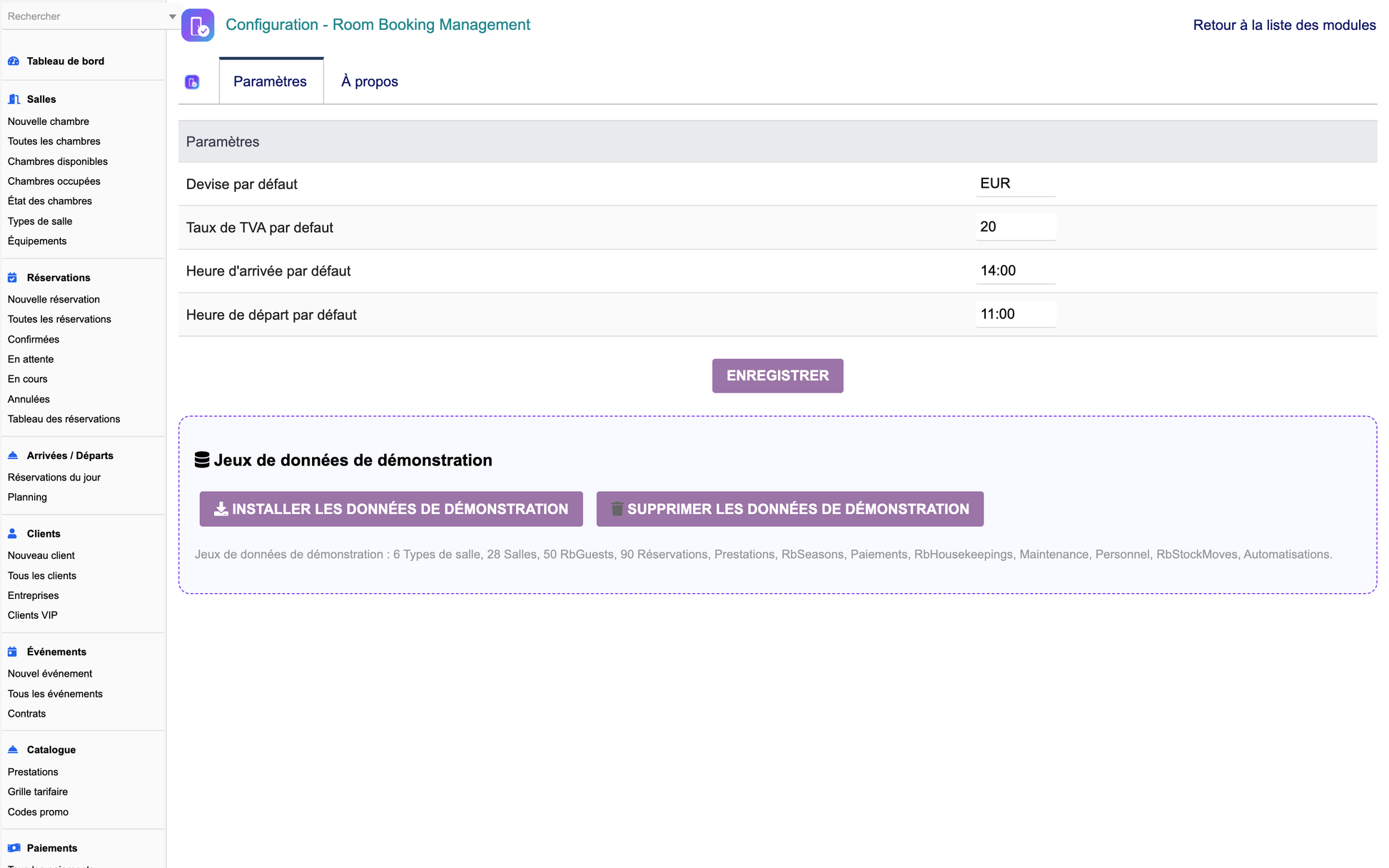1389x868 pixels.
Task: Open Codes promo
Action: pyautogui.click(x=38, y=812)
